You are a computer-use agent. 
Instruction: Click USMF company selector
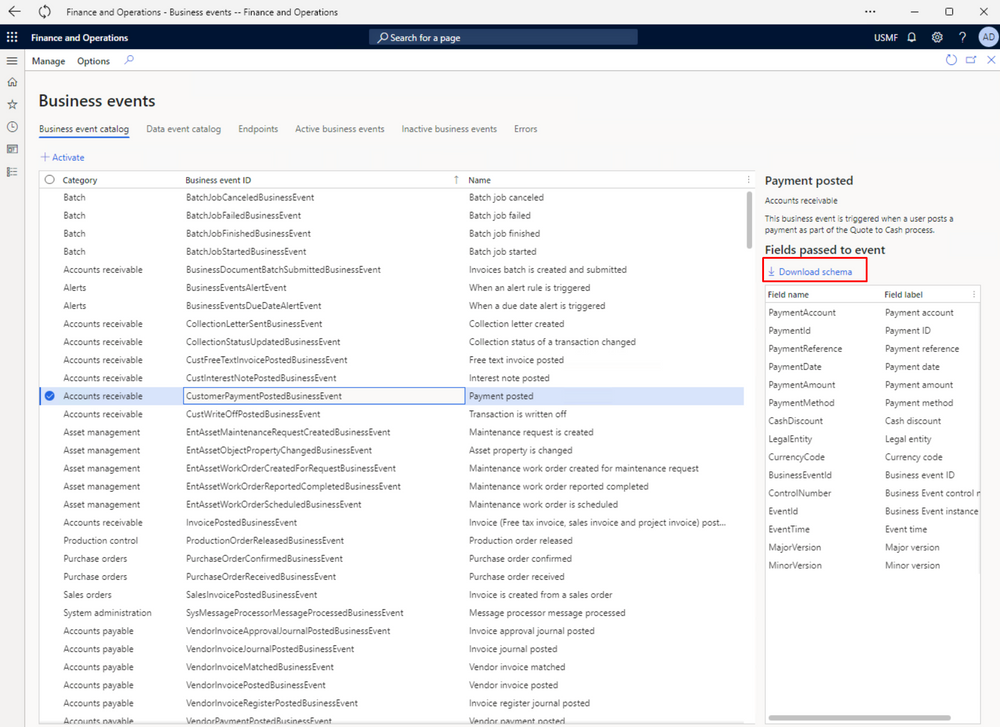[885, 38]
